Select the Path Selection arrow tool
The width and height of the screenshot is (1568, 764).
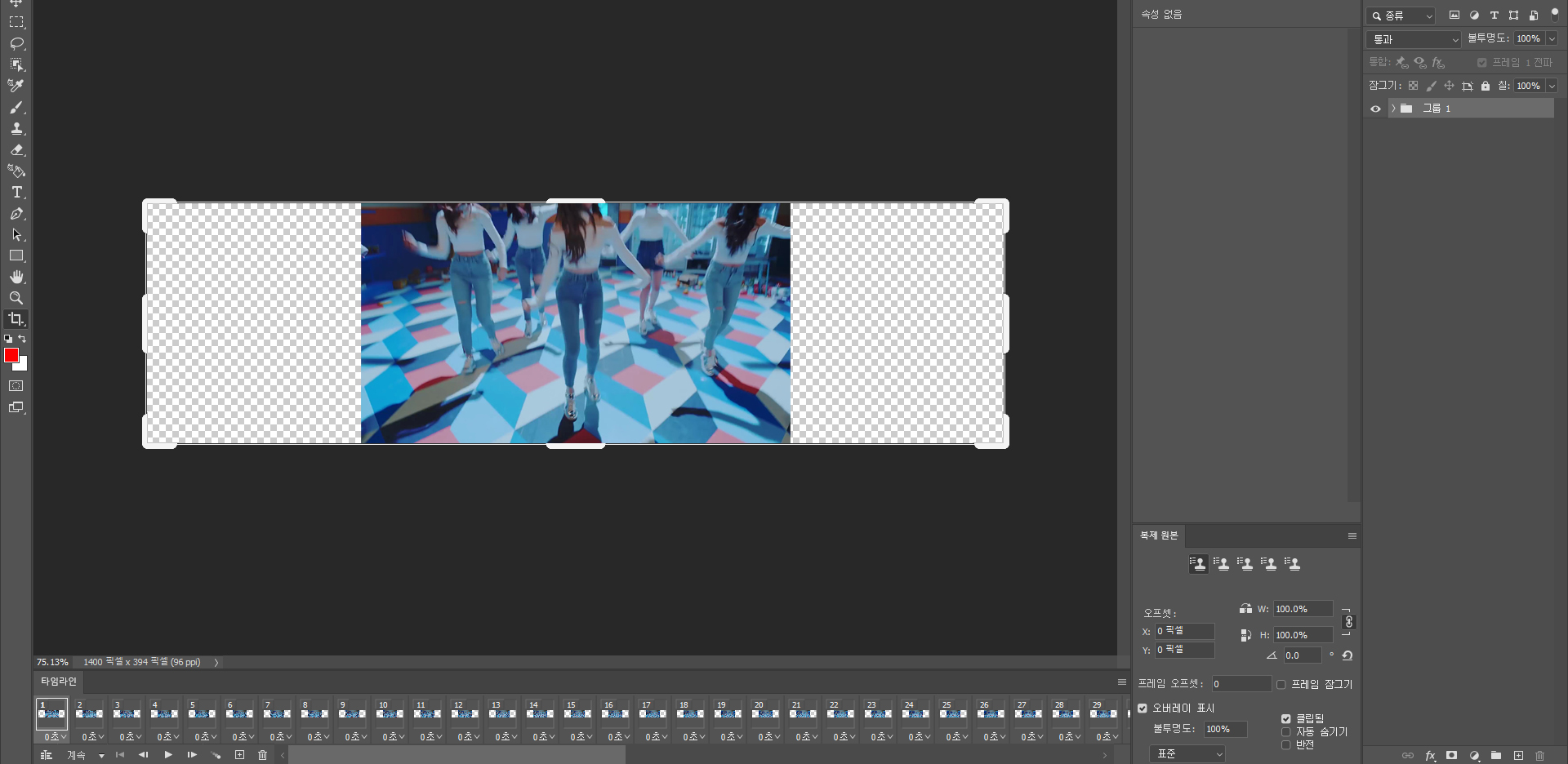16,234
